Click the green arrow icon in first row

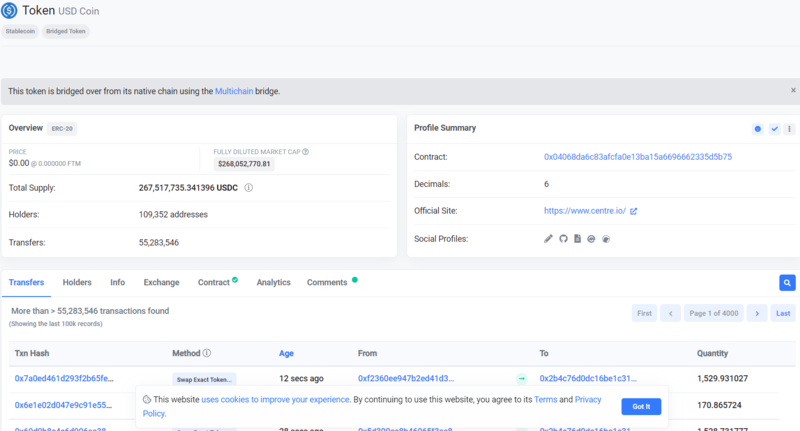521,378
